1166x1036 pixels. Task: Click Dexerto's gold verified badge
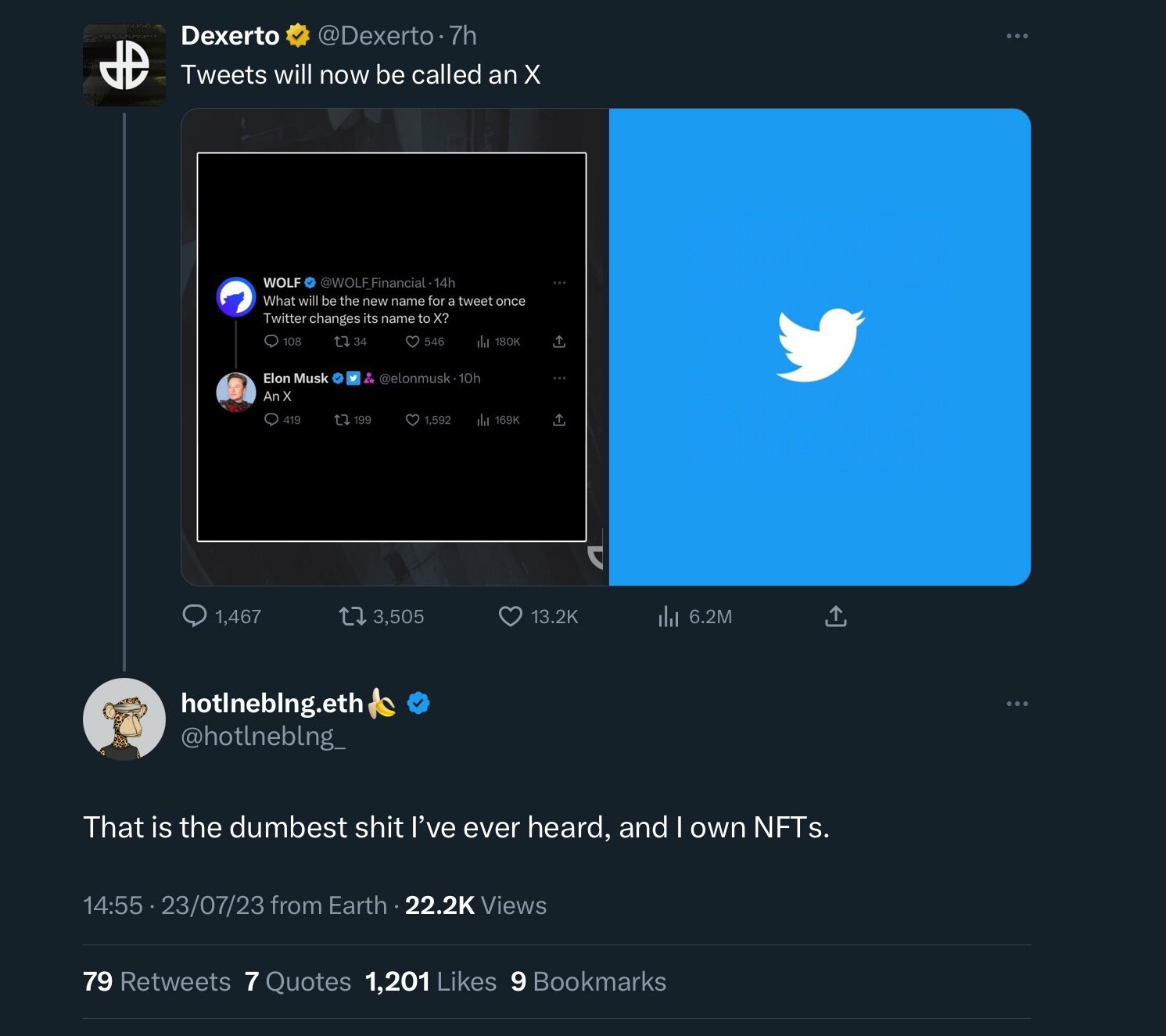coord(298,36)
